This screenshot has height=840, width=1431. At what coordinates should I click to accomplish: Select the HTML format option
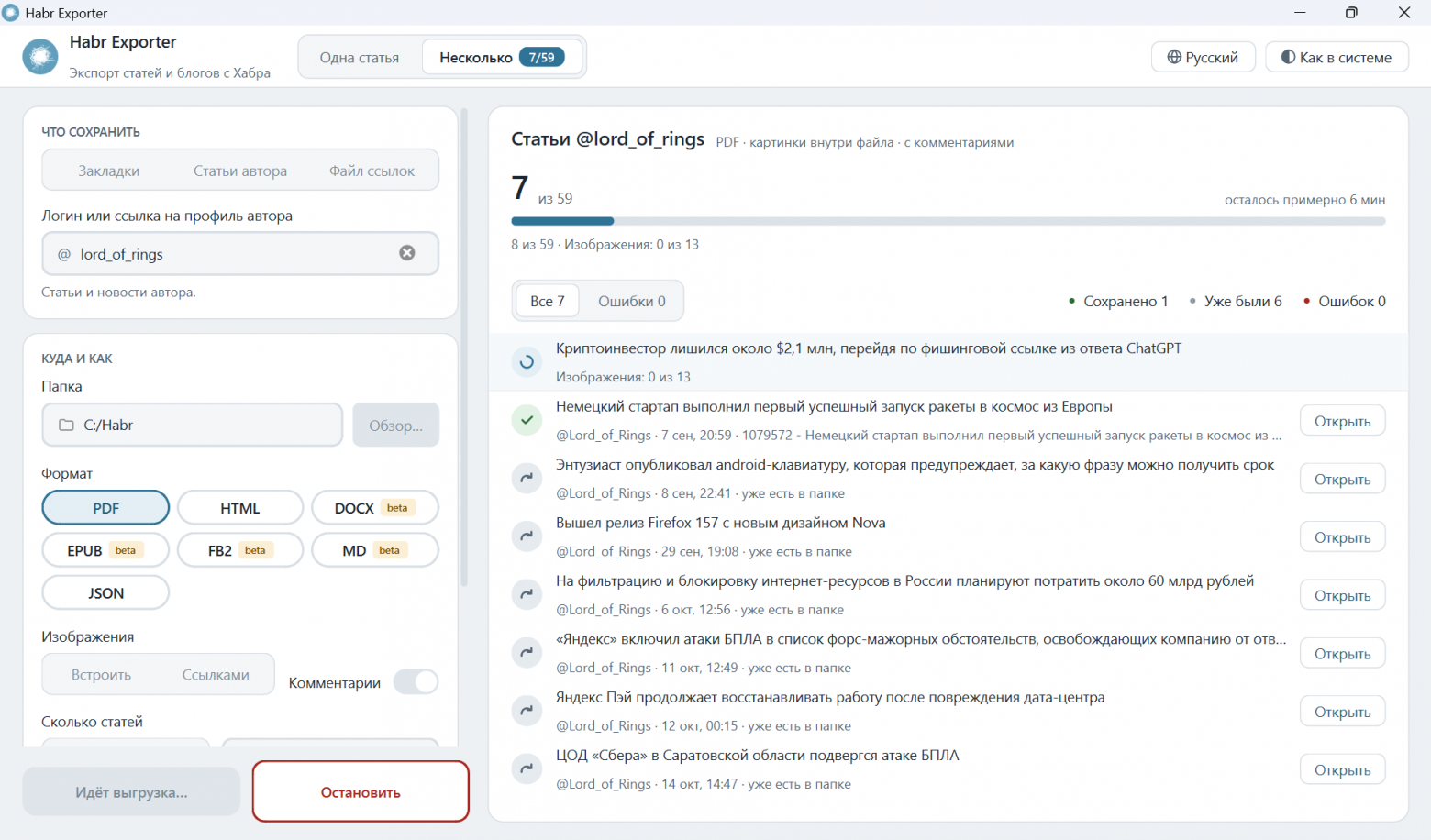pos(240,507)
